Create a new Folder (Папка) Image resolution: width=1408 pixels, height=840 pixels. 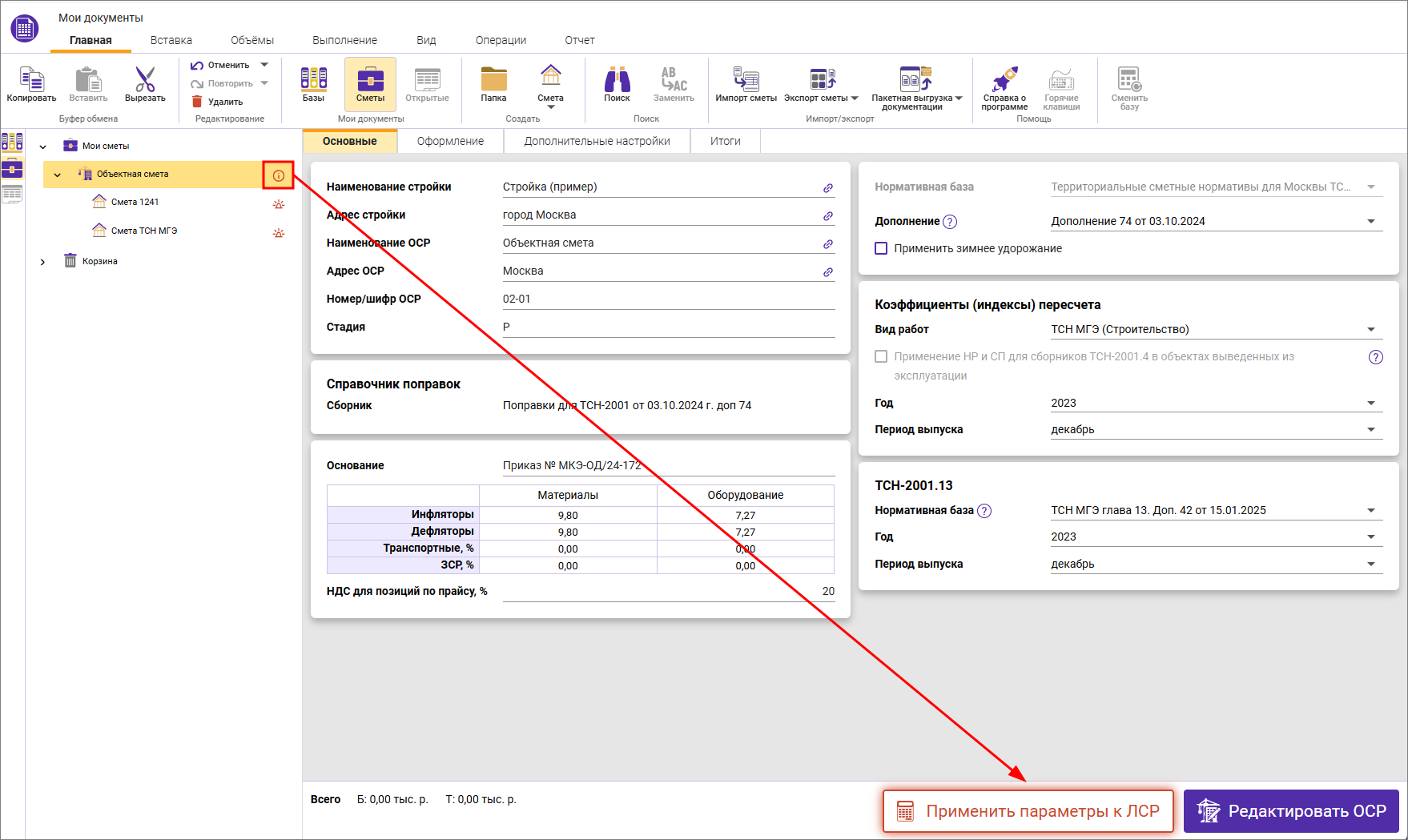point(493,80)
